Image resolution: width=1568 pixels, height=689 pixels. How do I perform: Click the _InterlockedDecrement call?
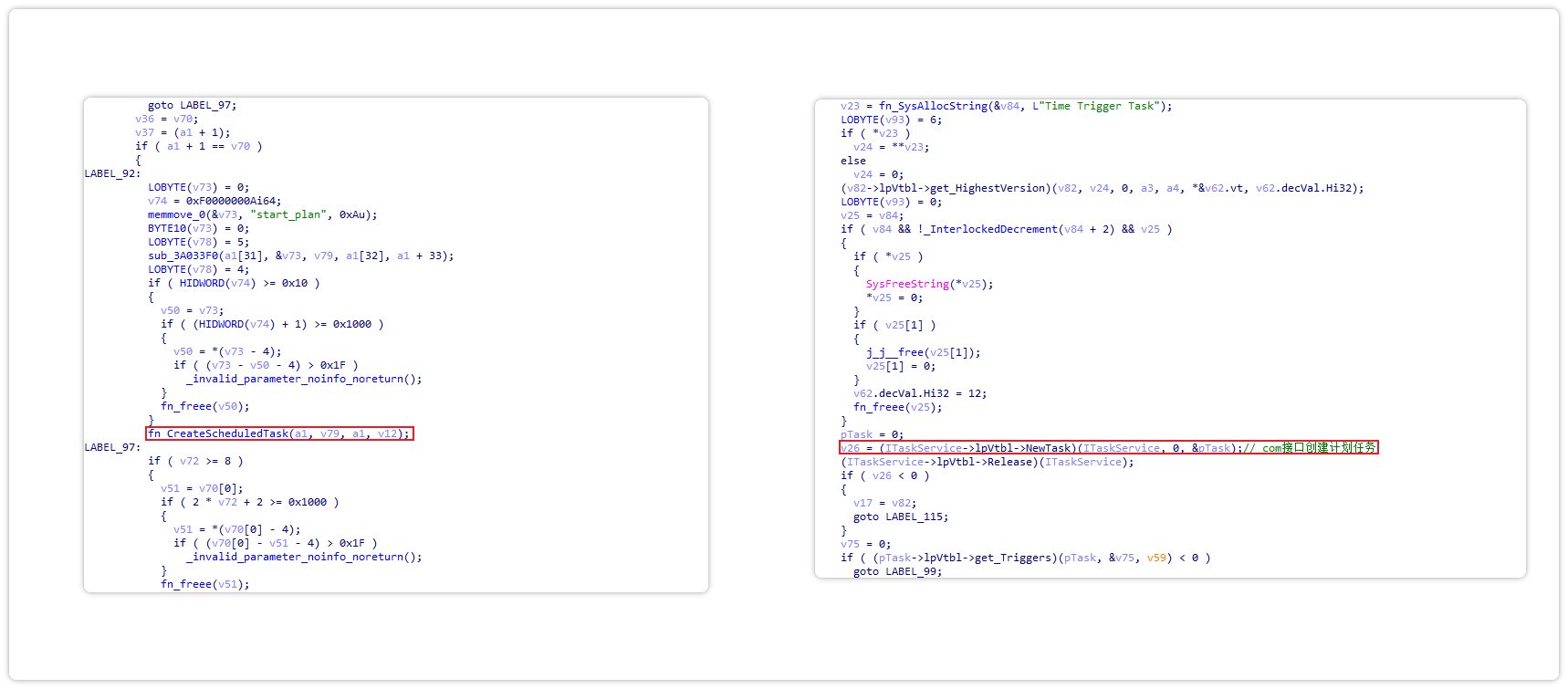(992, 229)
